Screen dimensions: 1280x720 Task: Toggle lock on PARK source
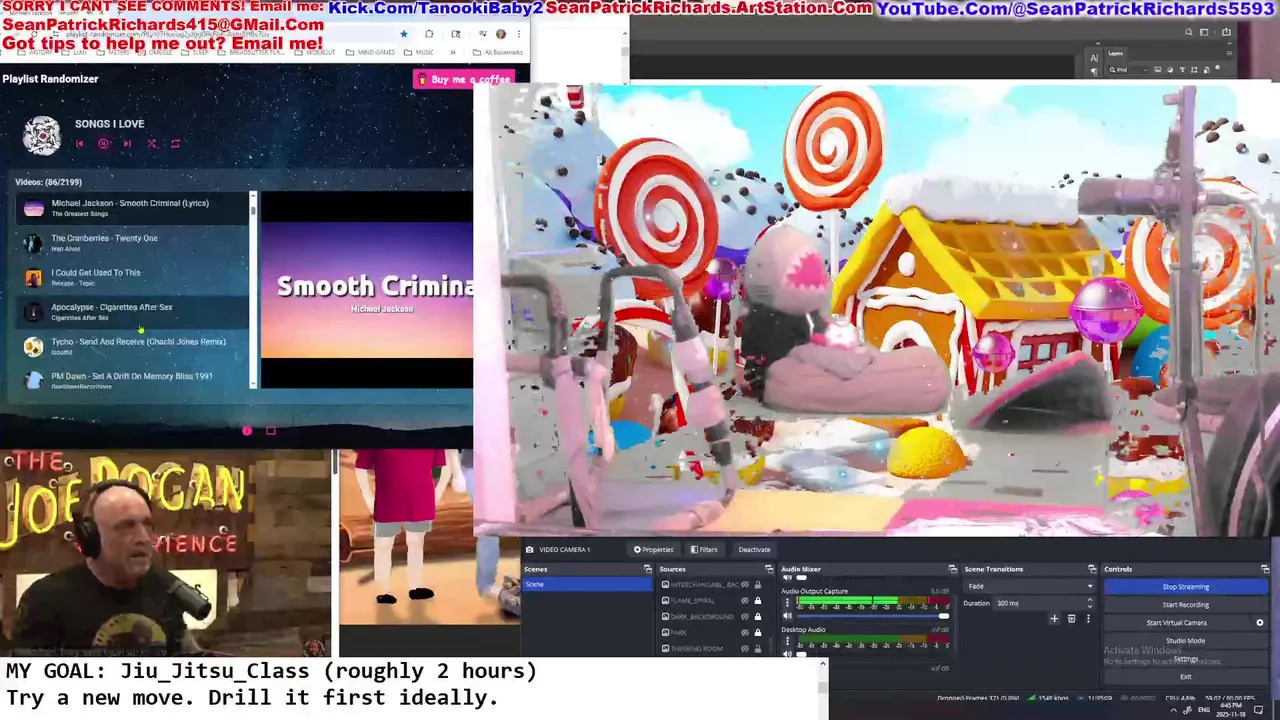tap(758, 632)
